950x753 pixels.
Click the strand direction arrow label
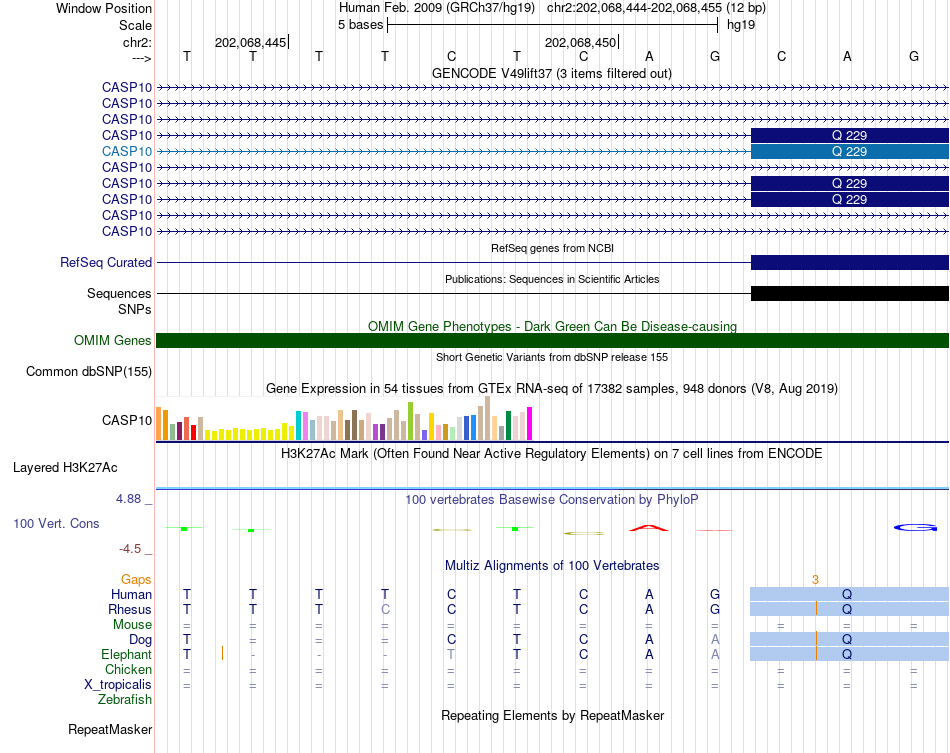click(142, 59)
